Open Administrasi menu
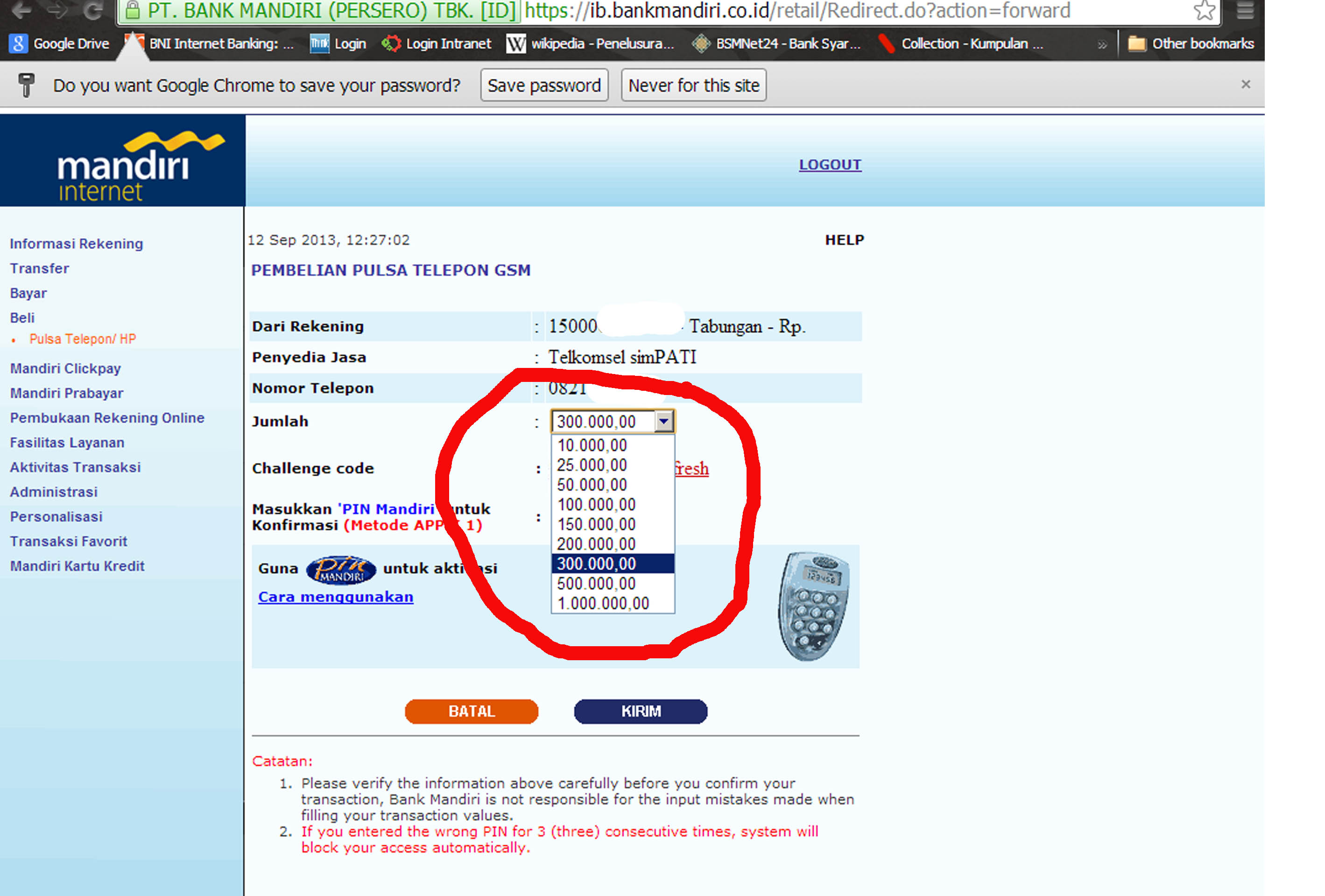Viewport: 1325px width, 896px height. click(x=54, y=492)
